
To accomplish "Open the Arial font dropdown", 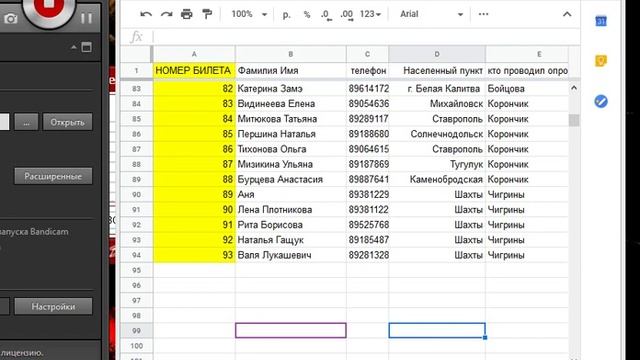I will (x=431, y=14).
